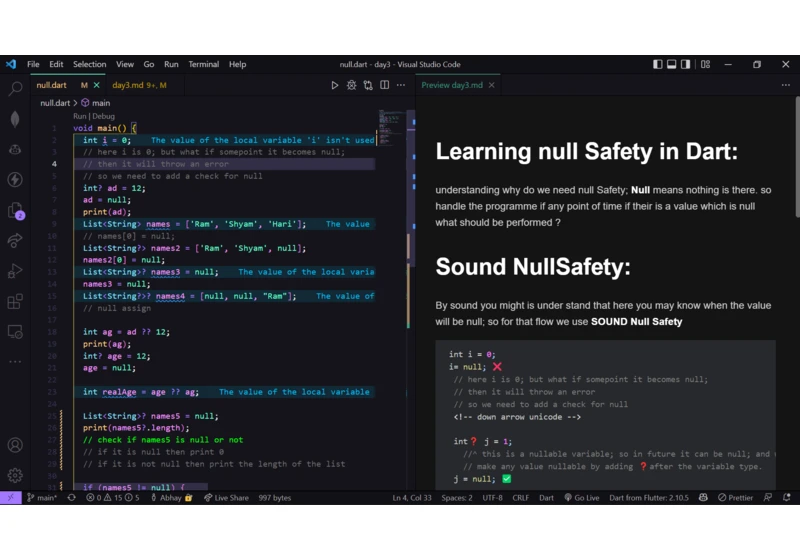The height and width of the screenshot is (560, 800).
Task: Start debugging with the bug icon
Action: pyautogui.click(x=352, y=85)
